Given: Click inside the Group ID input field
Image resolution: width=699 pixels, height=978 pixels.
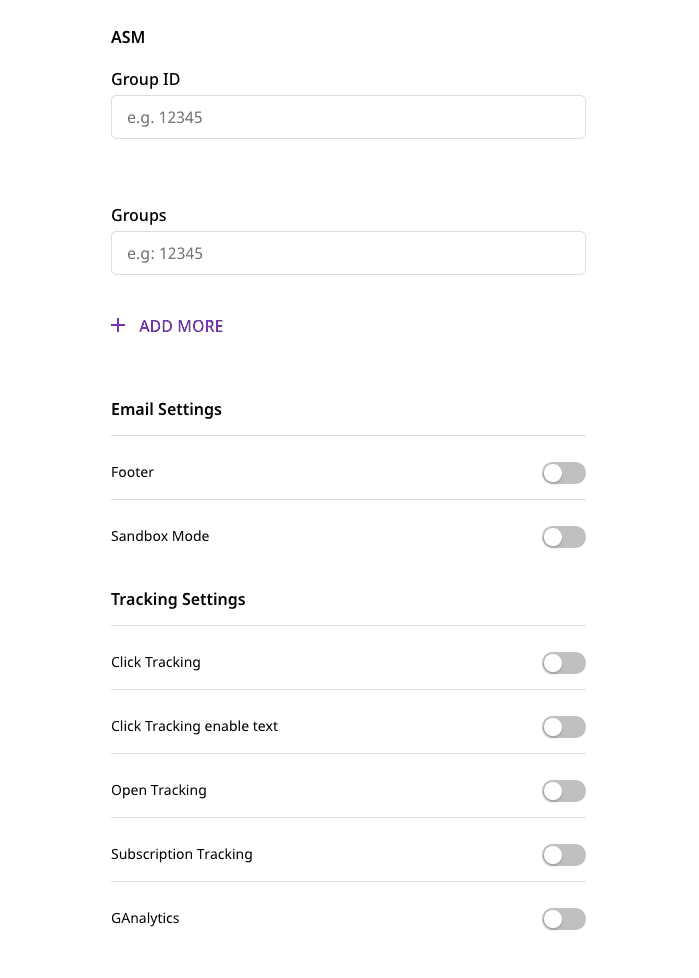Looking at the screenshot, I should tap(348, 116).
